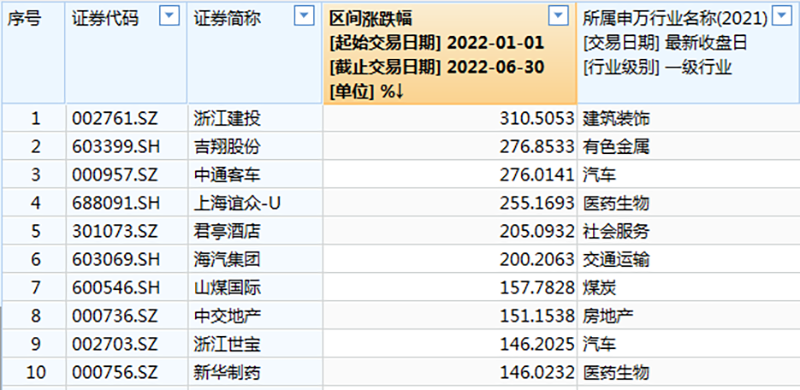Click row number 10

pyautogui.click(x=35, y=373)
